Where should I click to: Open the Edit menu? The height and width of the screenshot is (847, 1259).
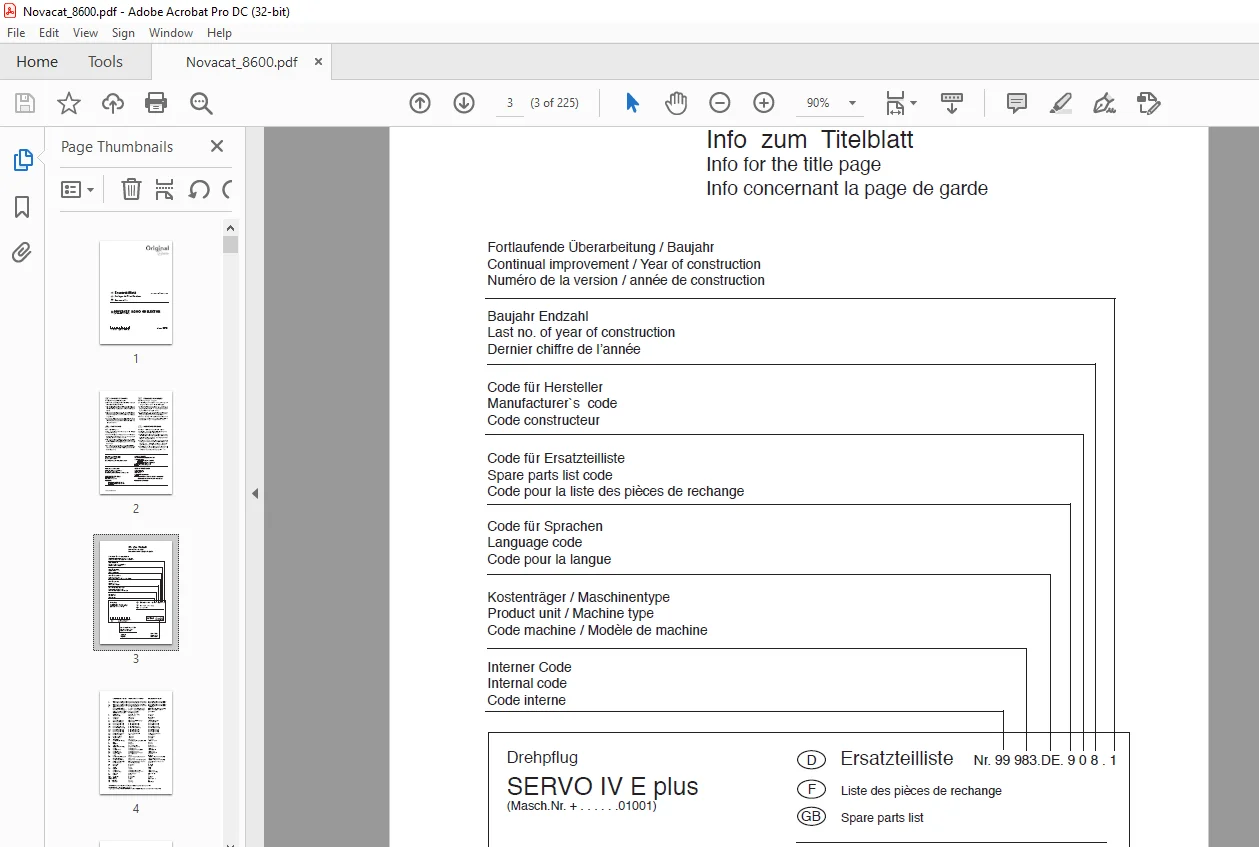click(49, 33)
